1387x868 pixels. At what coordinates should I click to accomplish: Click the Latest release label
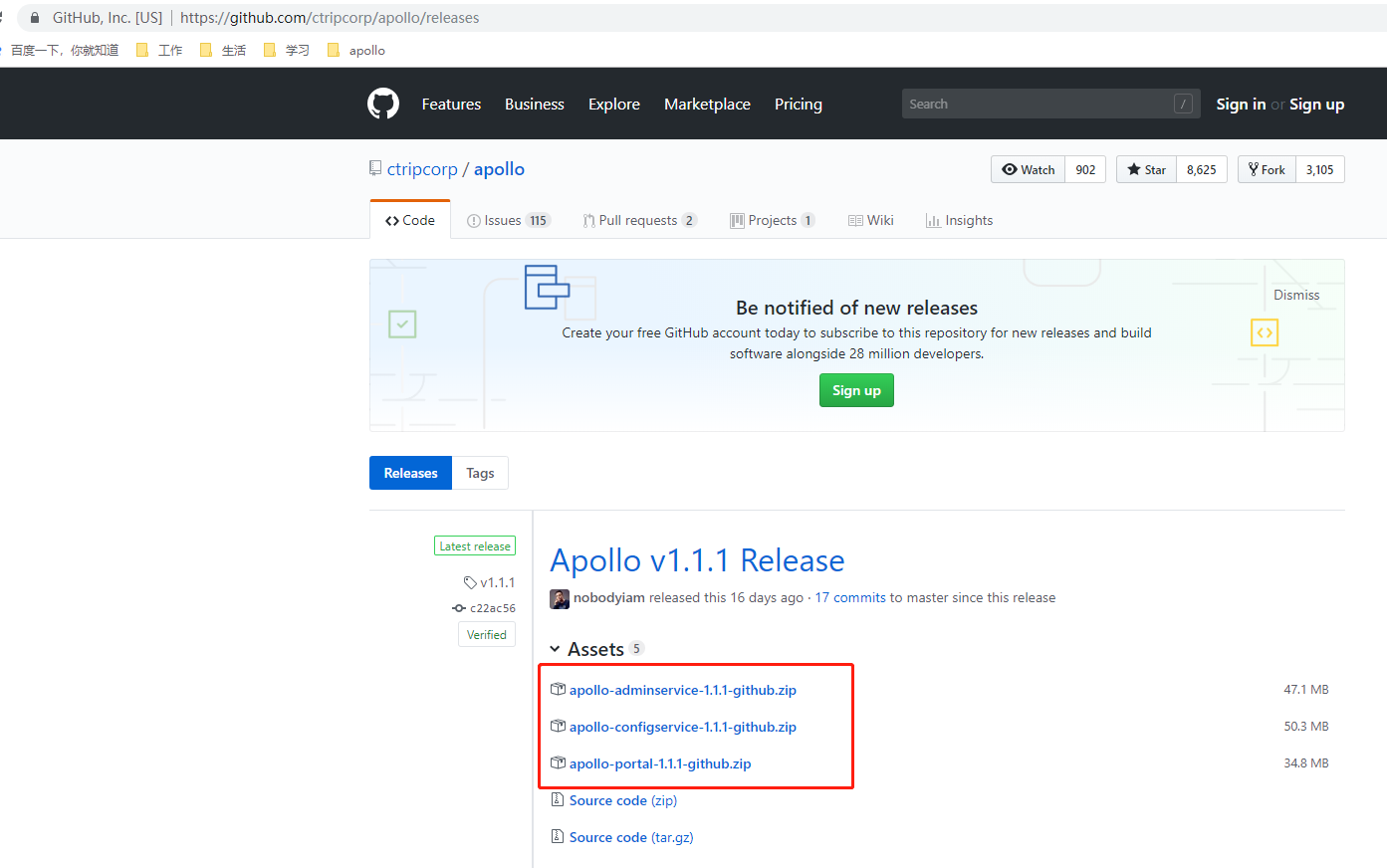tap(475, 545)
